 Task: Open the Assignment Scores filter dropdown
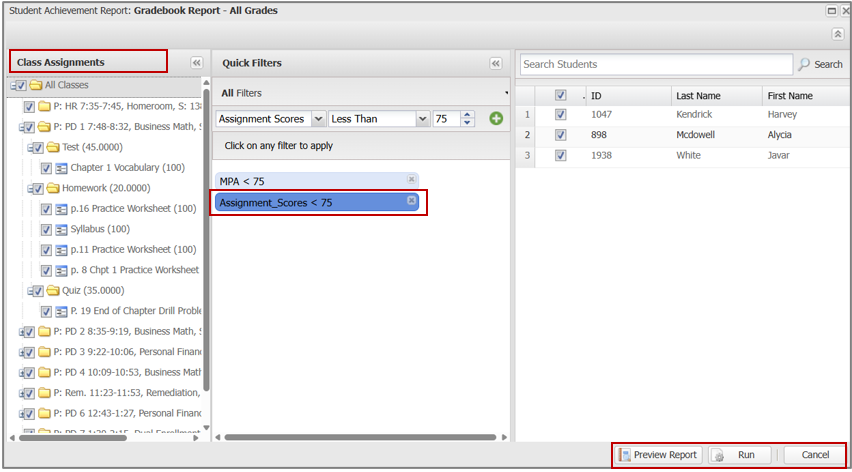318,119
